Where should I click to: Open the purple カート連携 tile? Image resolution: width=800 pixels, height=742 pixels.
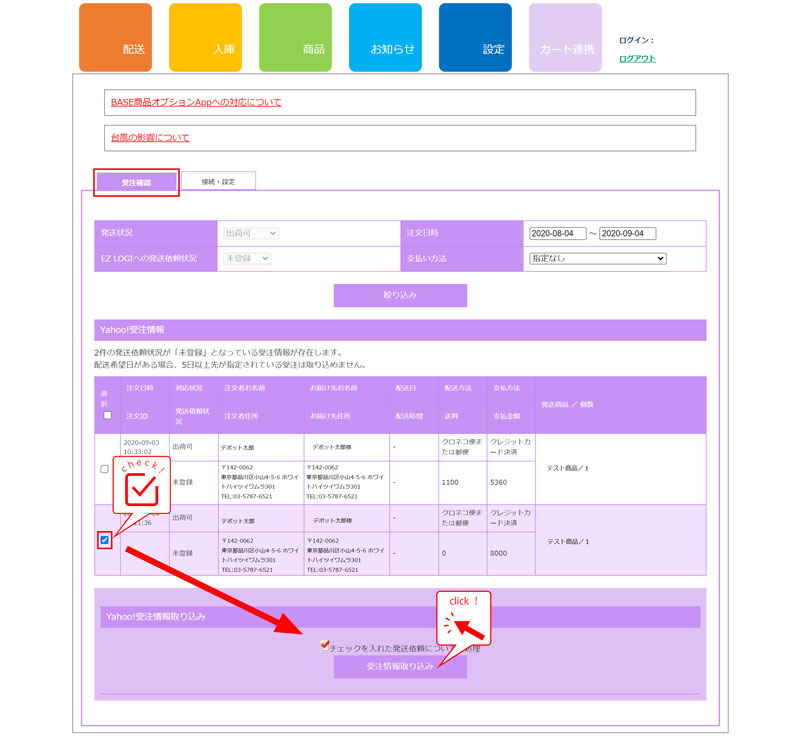pos(565,38)
